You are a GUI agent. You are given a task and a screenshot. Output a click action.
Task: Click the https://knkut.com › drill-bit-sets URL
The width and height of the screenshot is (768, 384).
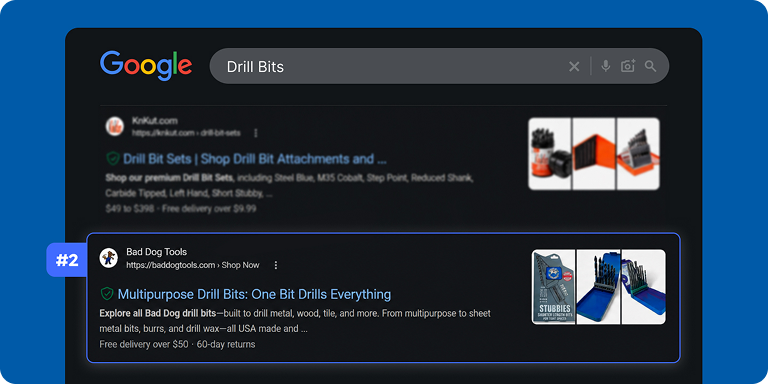point(186,133)
